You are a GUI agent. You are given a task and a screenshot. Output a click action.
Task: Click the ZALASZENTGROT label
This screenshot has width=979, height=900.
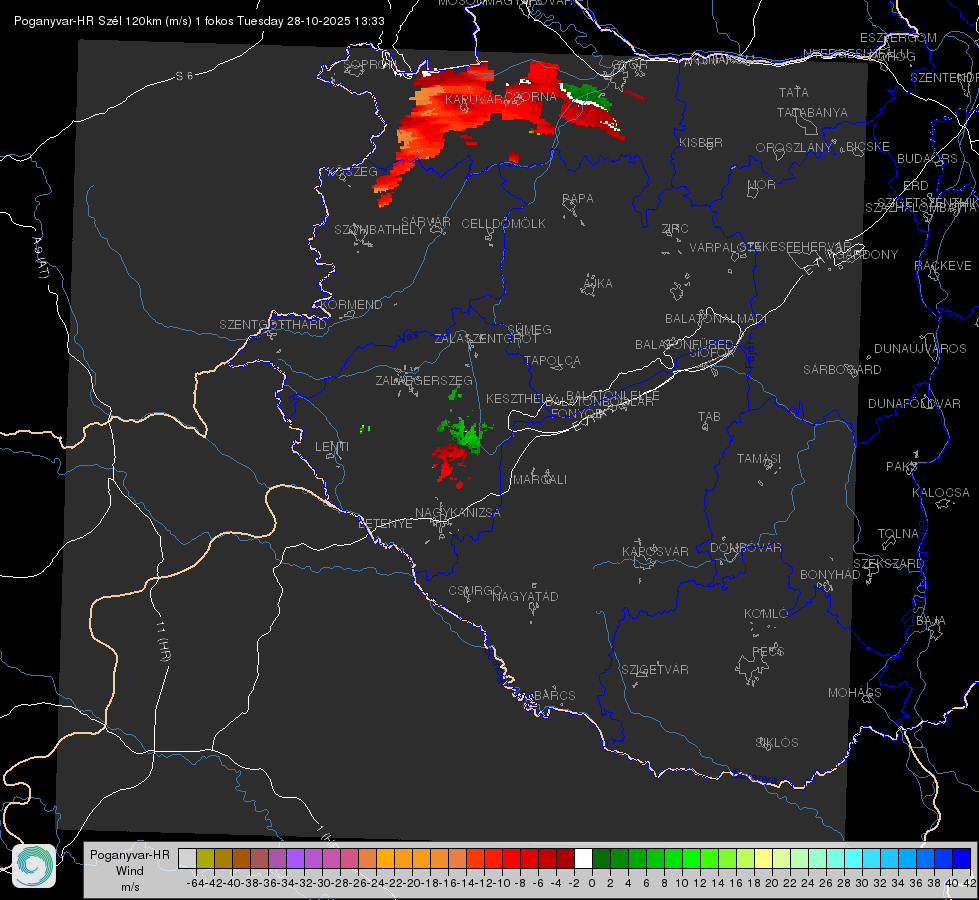click(486, 339)
